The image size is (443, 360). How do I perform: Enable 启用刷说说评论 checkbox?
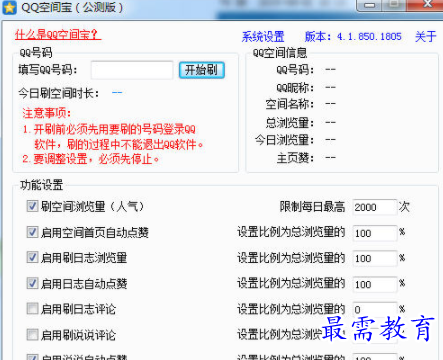pos(32,334)
